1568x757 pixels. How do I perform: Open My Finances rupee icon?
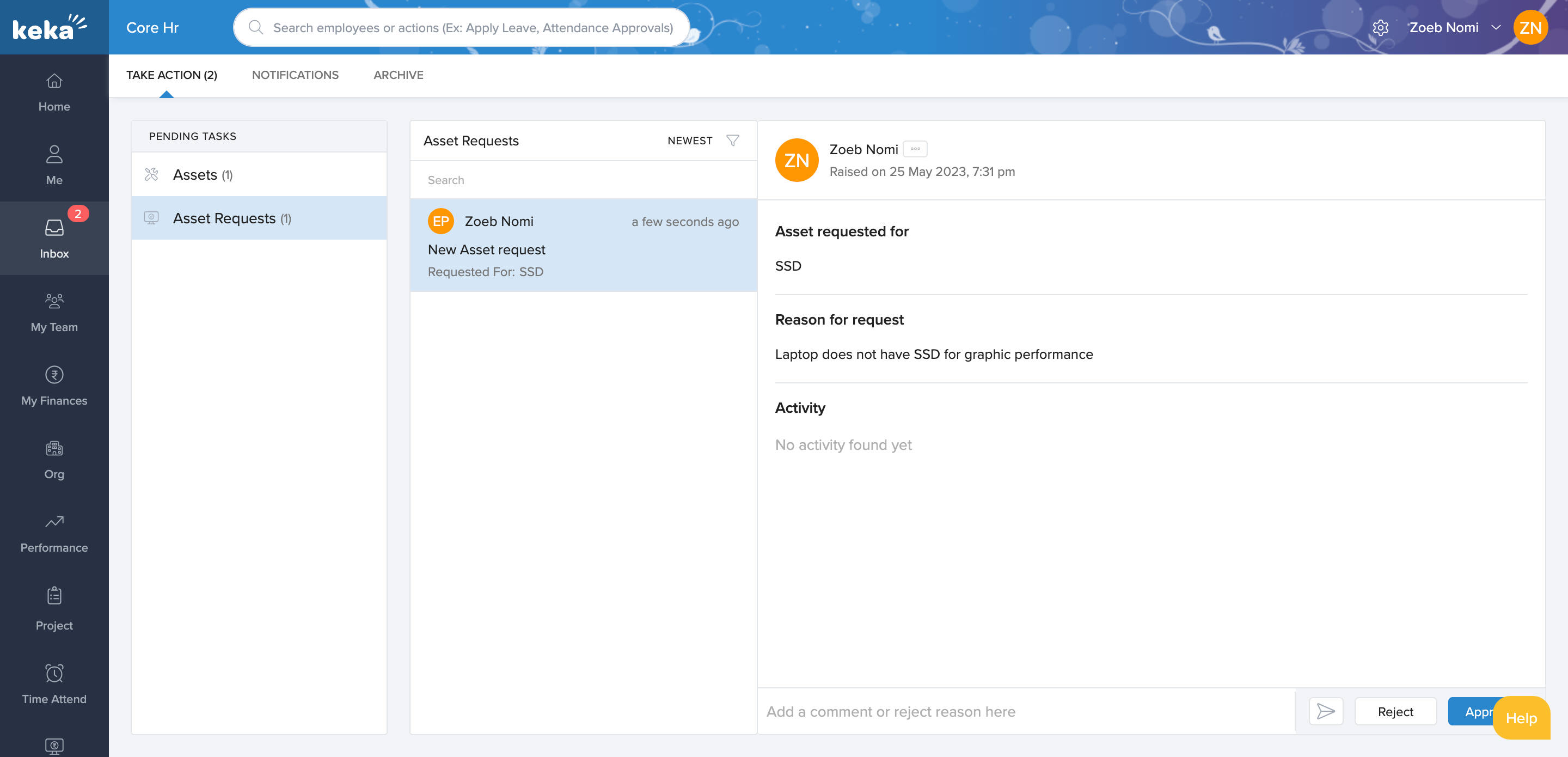54,375
